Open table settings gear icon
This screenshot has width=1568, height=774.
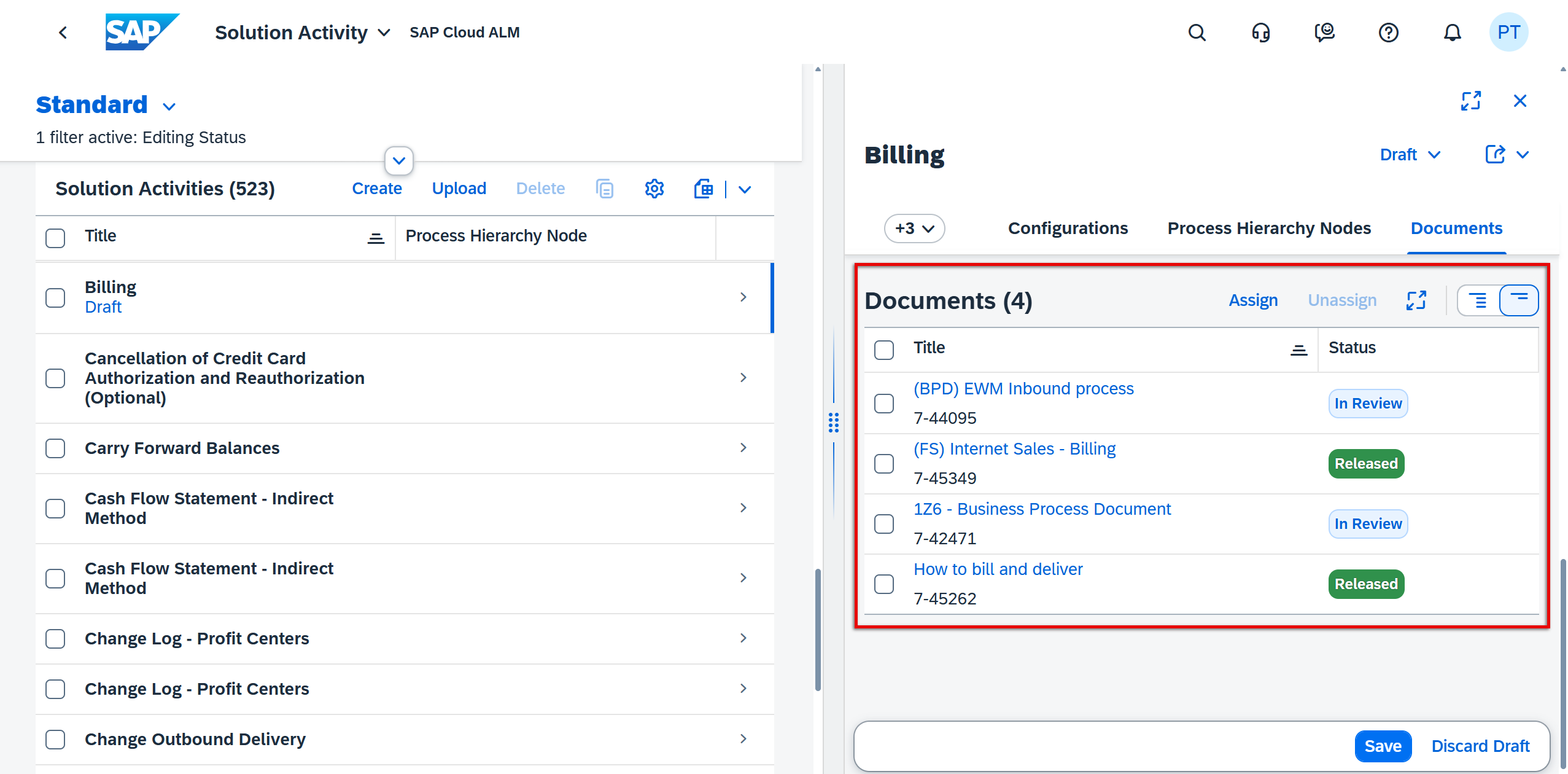[x=654, y=189]
